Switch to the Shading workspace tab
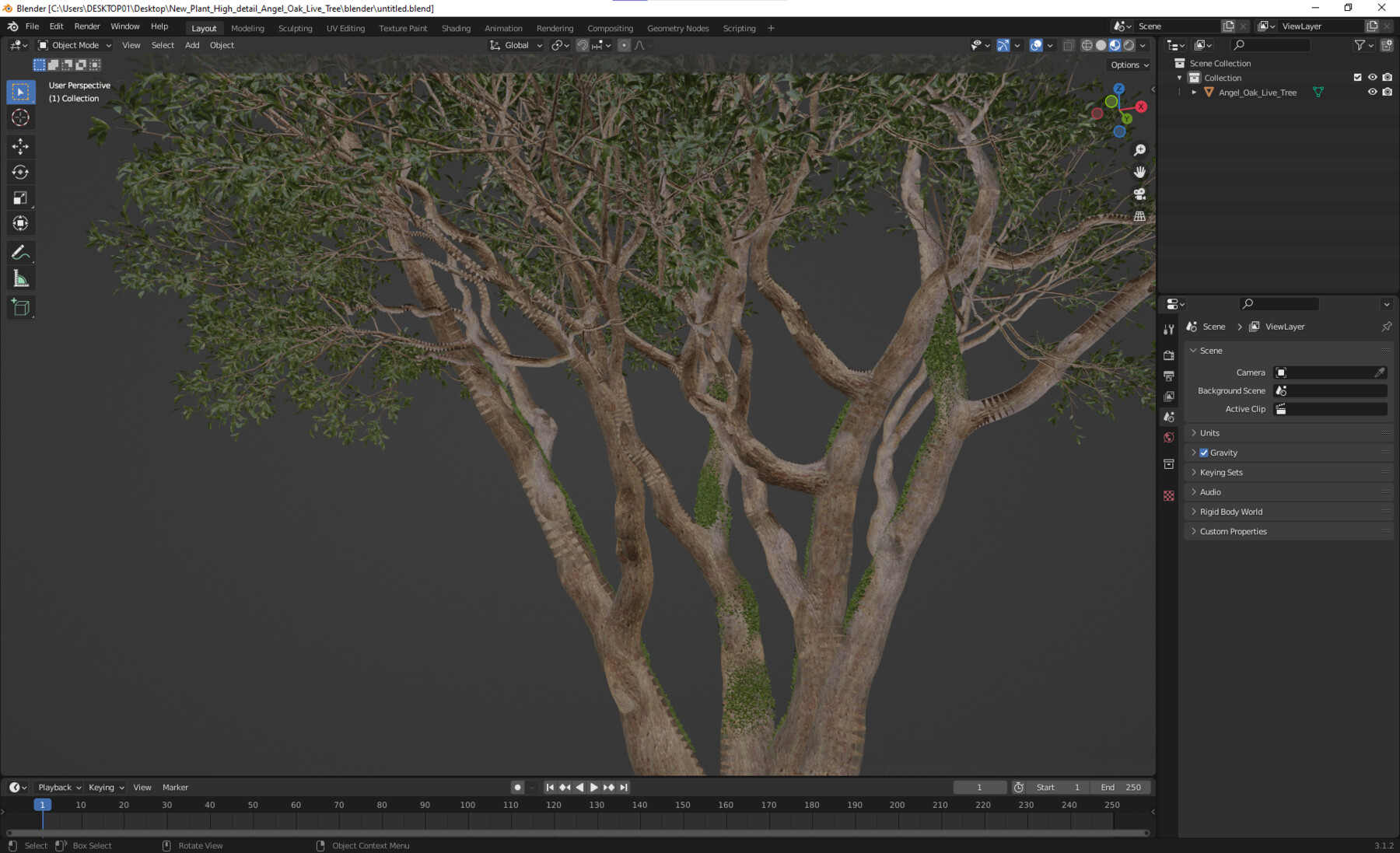 pyautogui.click(x=456, y=28)
